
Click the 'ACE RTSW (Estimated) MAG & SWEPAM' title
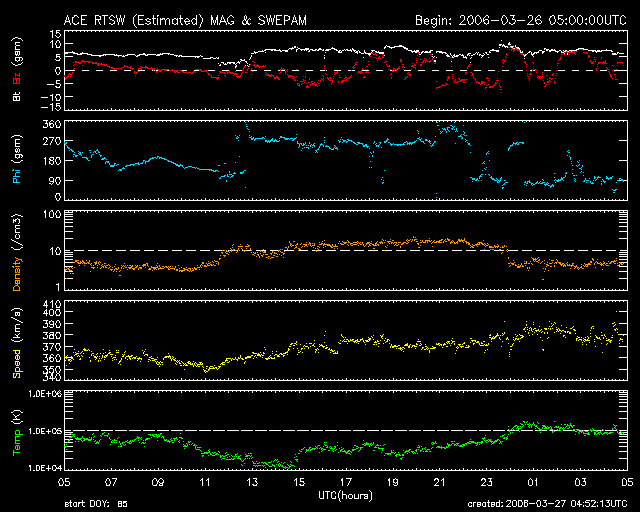(185, 20)
